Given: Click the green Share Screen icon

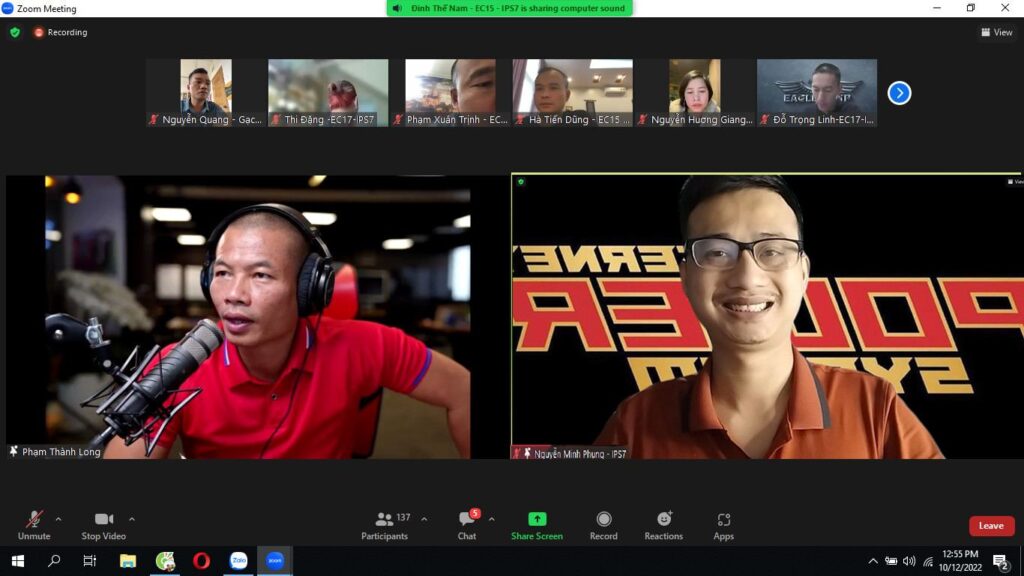Looking at the screenshot, I should click(x=537, y=519).
